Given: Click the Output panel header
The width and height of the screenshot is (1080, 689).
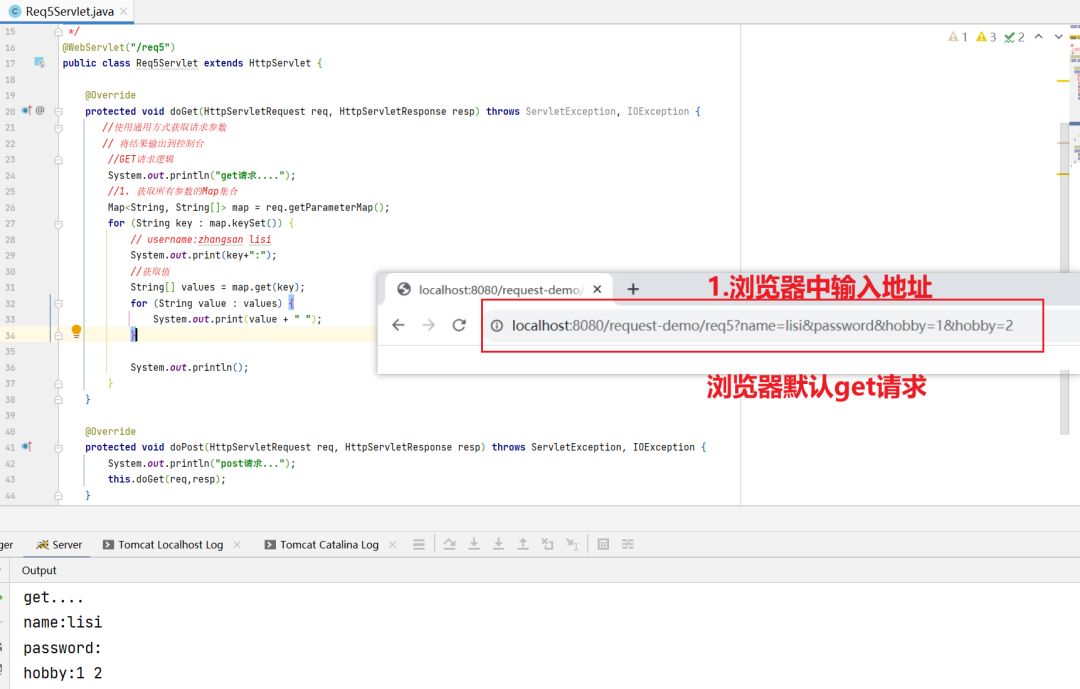Looking at the screenshot, I should pyautogui.click(x=39, y=570).
